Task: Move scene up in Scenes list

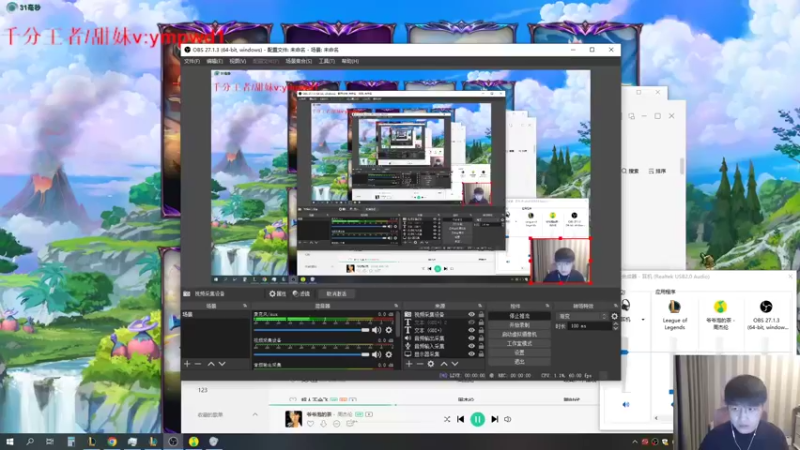Action: pos(211,364)
